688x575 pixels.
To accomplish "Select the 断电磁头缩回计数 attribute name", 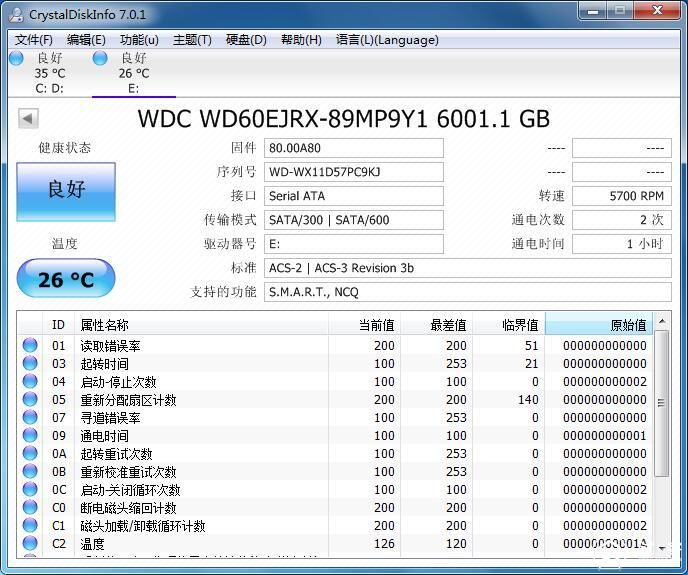I will tap(128, 508).
